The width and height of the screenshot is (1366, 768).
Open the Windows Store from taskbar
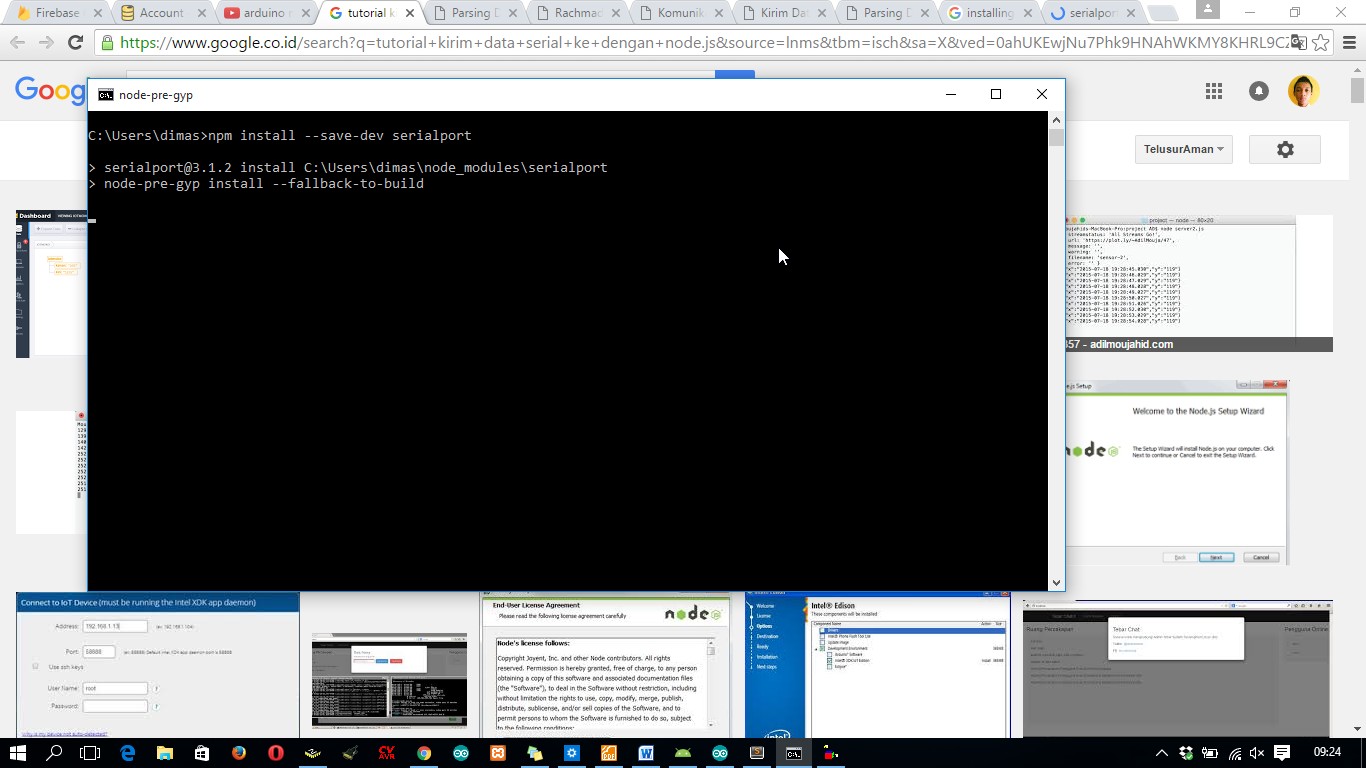tap(201, 753)
